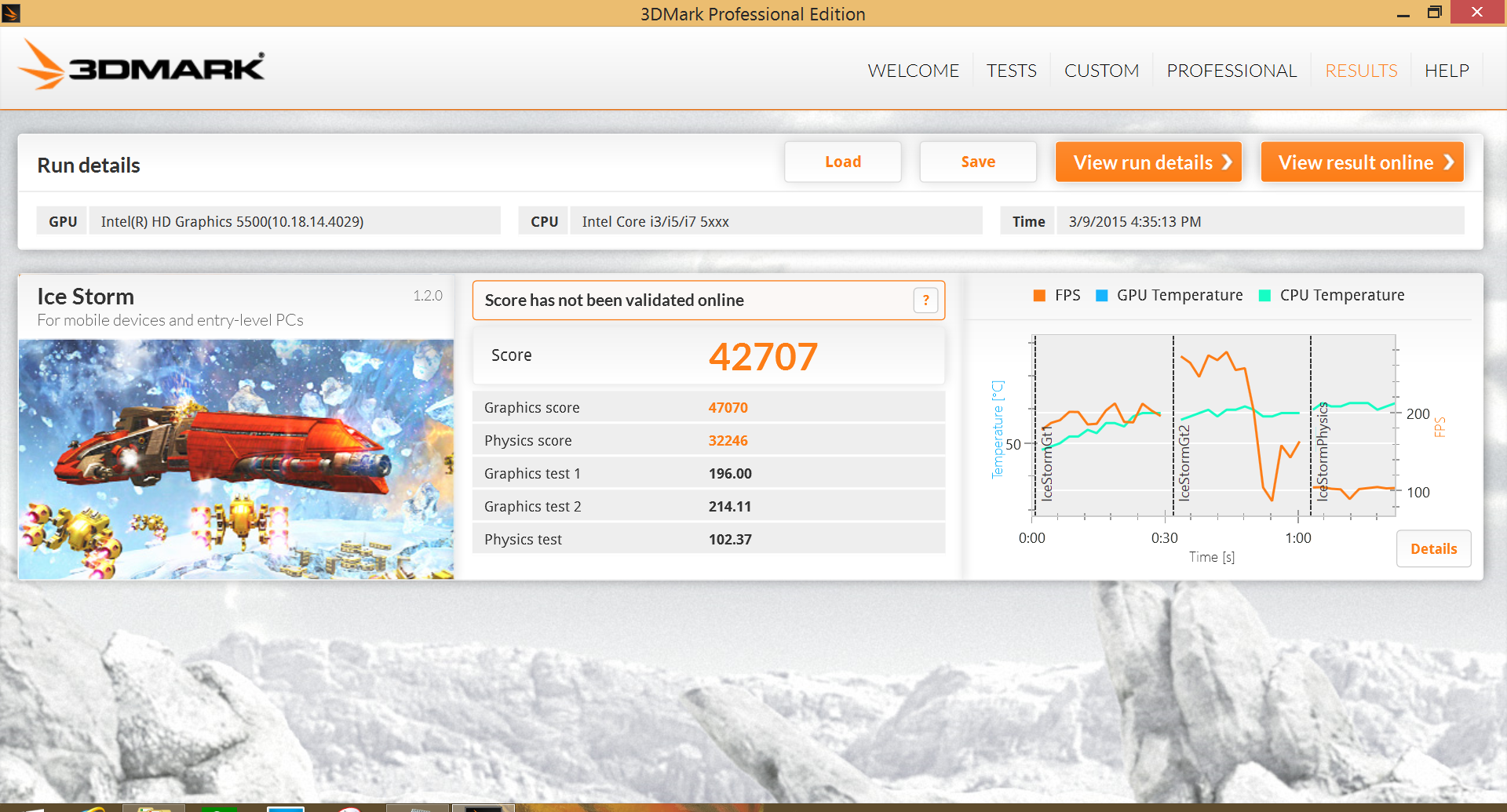Close the 3DMark window

1477,12
